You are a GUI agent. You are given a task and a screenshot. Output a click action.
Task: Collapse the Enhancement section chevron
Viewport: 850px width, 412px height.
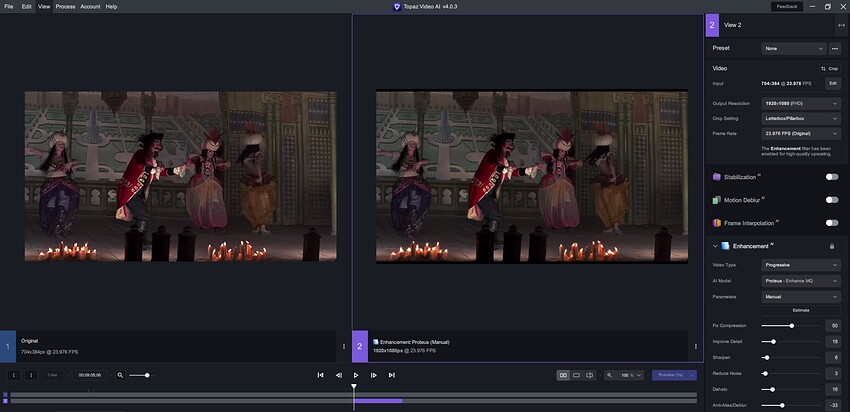click(x=714, y=245)
